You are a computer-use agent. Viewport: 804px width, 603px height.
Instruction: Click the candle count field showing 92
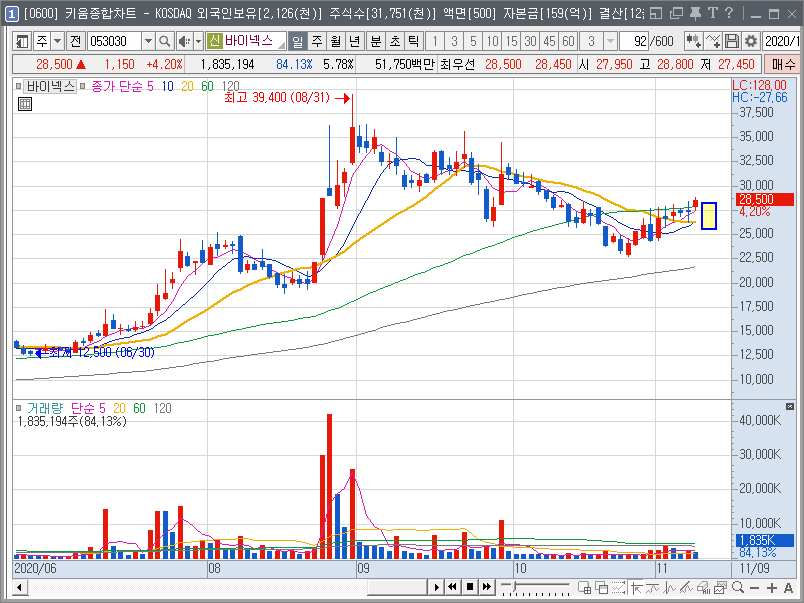[x=634, y=41]
